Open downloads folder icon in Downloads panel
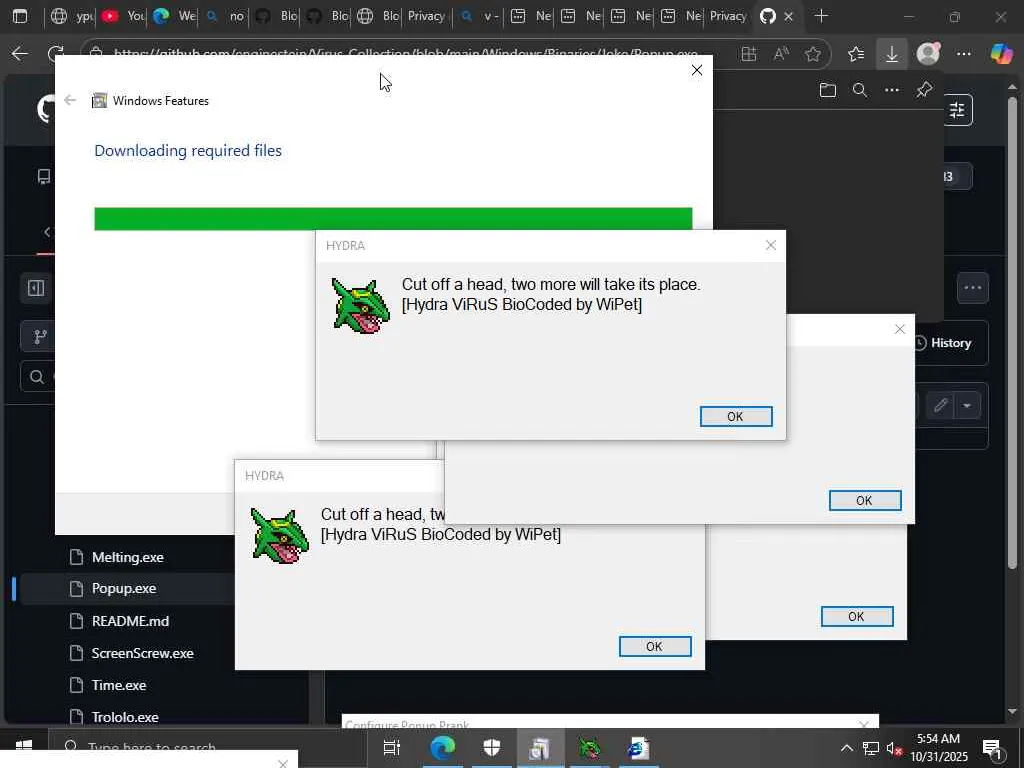1024x768 pixels. (x=827, y=90)
